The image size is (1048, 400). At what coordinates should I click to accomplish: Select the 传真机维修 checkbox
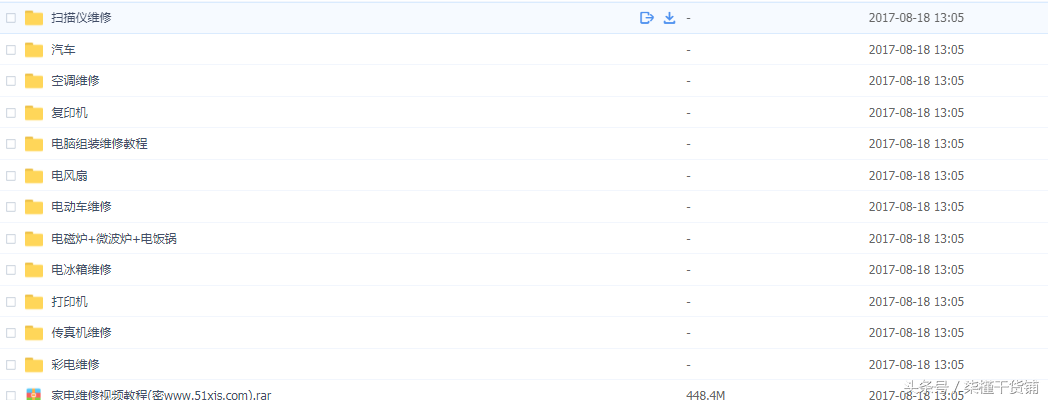point(11,332)
